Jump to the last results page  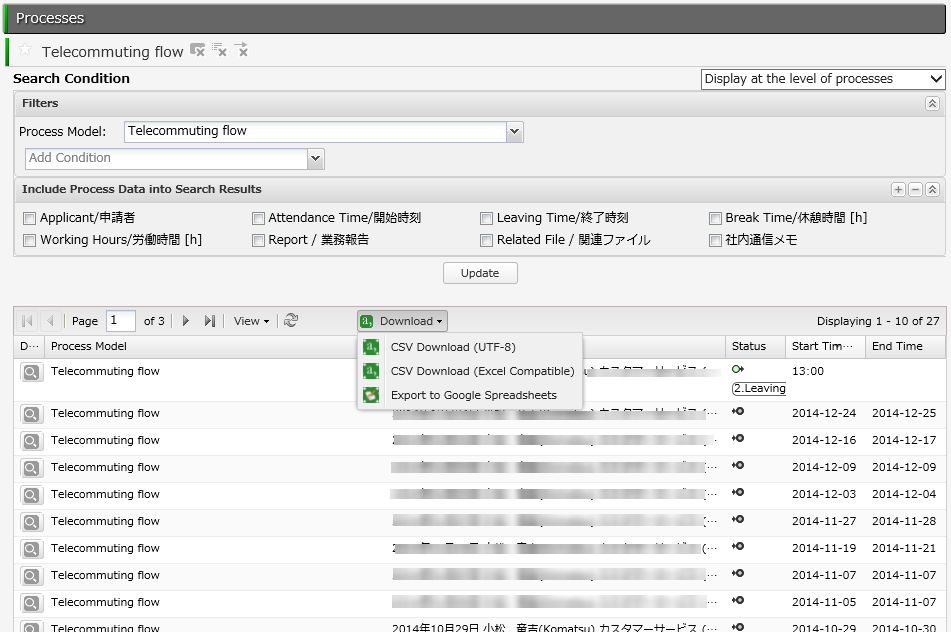coord(209,321)
